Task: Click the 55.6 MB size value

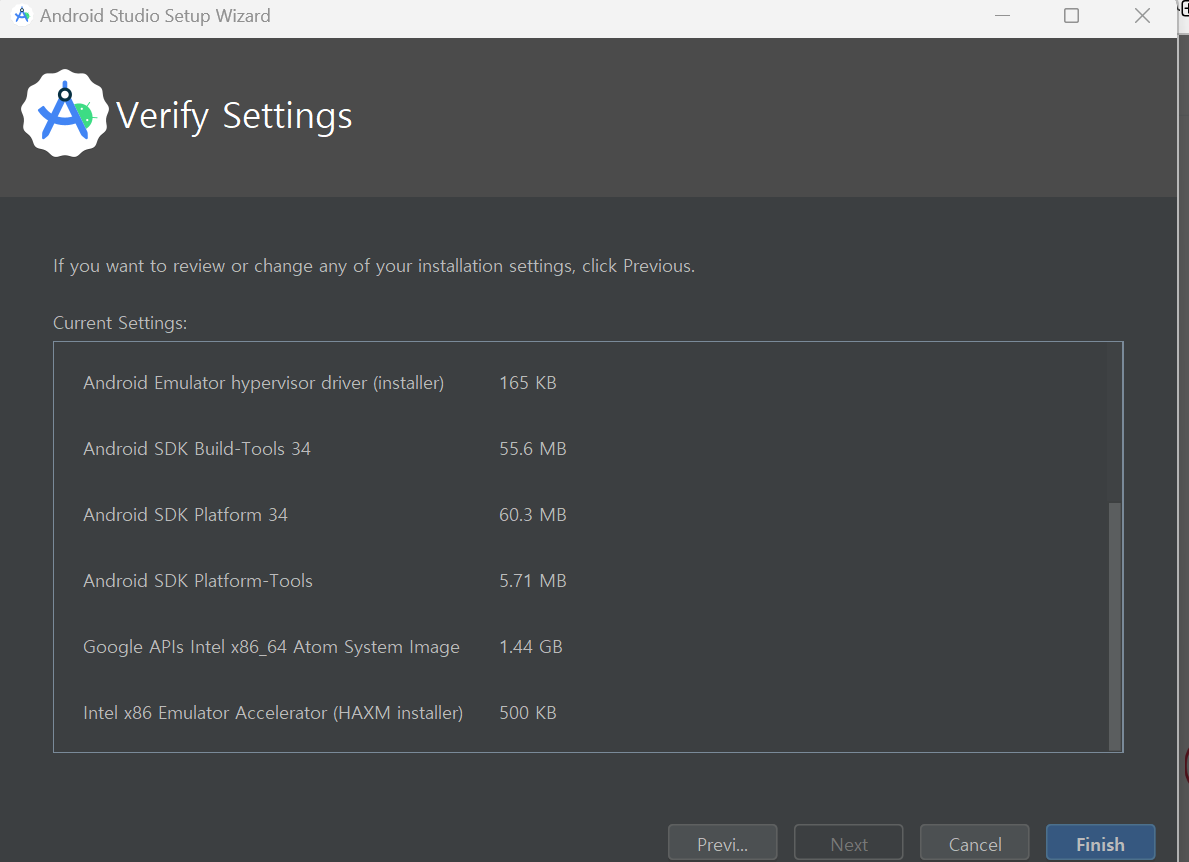Action: tap(533, 449)
